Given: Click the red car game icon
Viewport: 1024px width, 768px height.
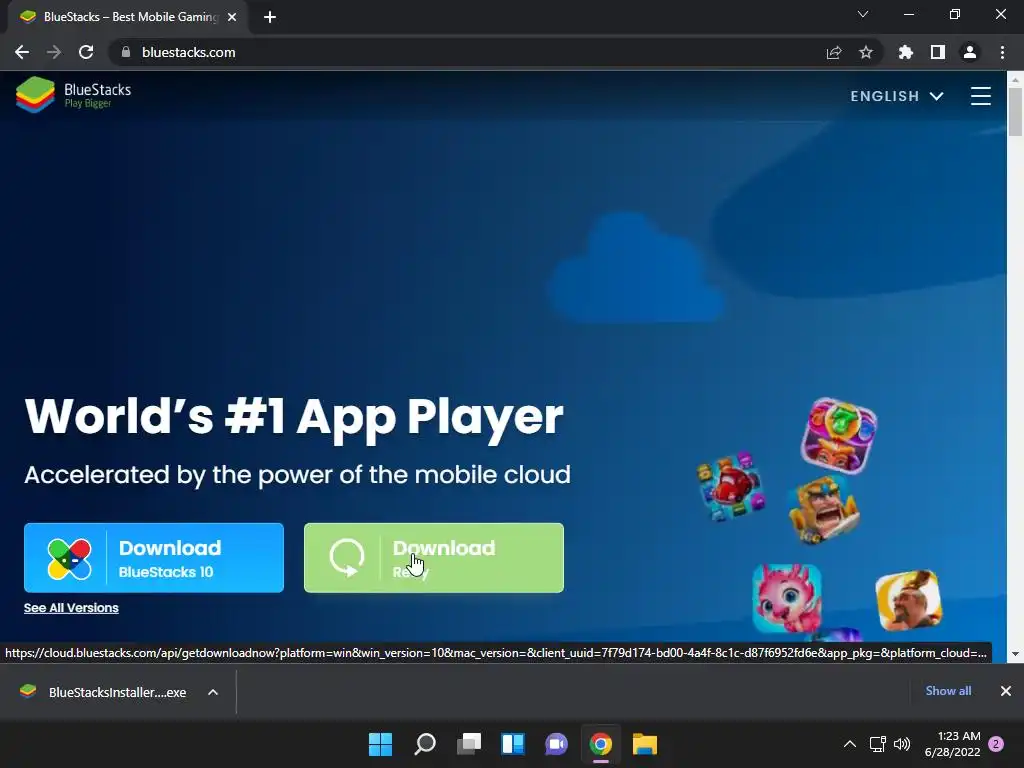Looking at the screenshot, I should 730,486.
